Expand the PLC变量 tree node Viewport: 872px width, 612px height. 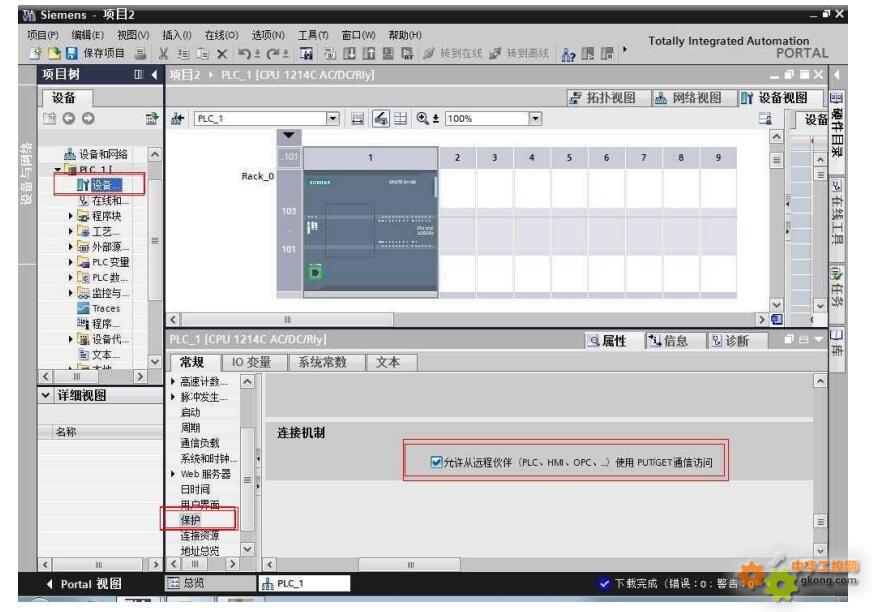tap(71, 261)
